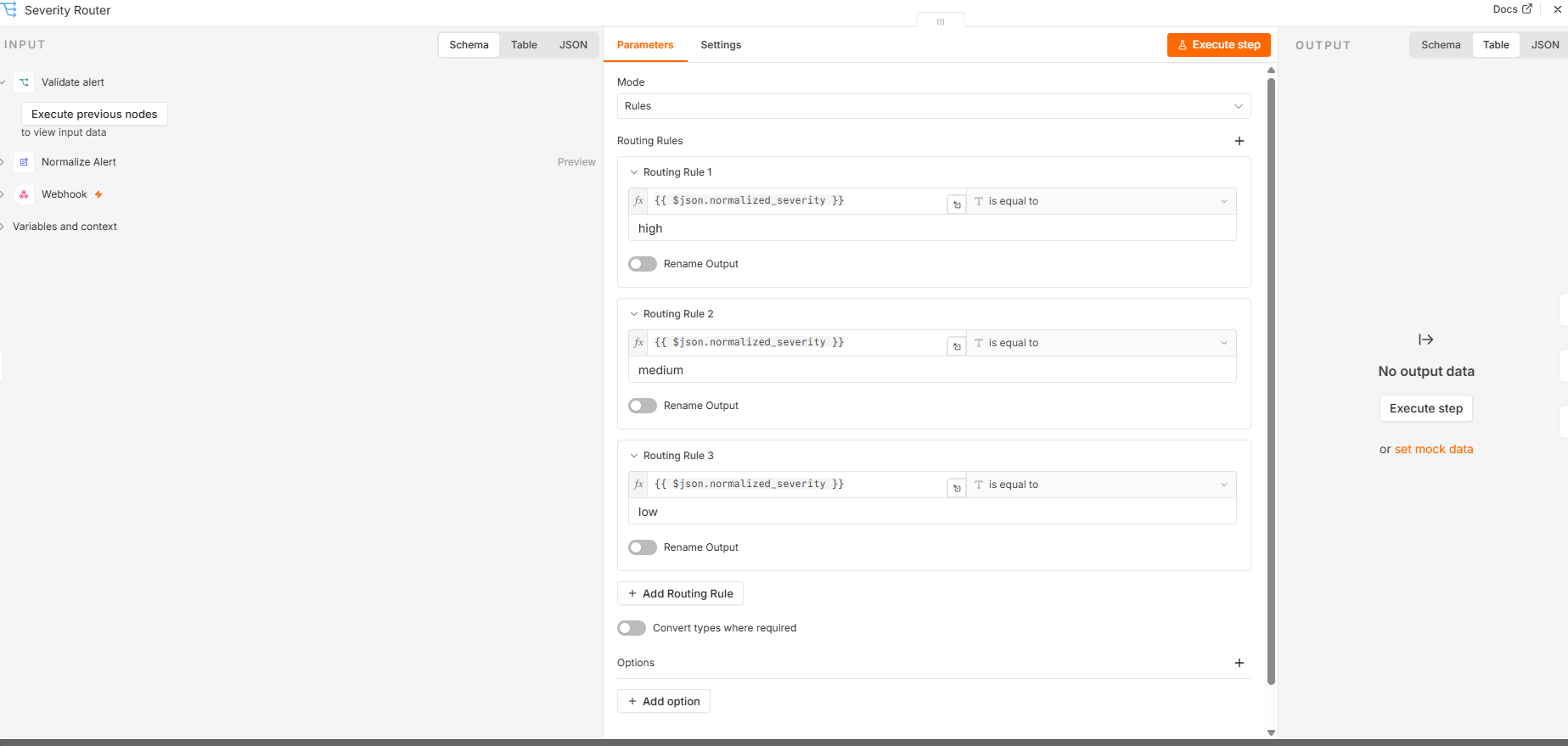1568x746 pixels.
Task: Click the value field containing high
Action: click(x=932, y=228)
